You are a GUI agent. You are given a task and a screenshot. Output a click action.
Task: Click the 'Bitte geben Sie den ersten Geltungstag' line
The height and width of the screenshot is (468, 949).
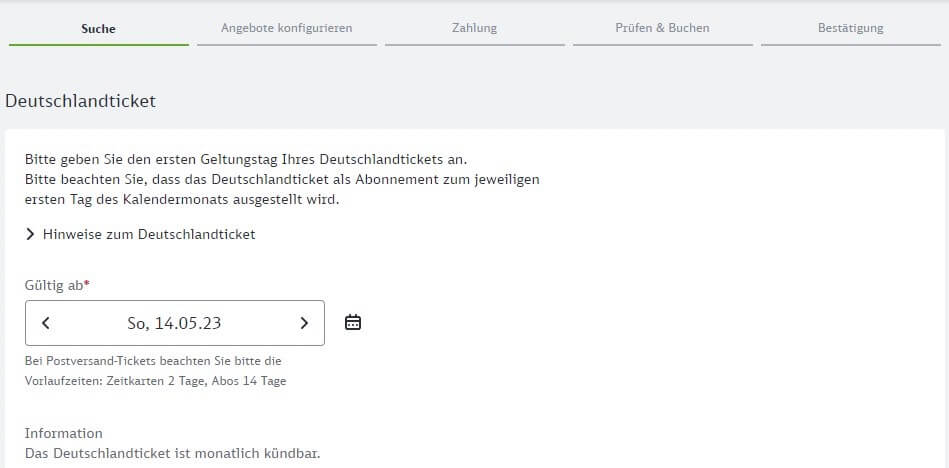click(x=246, y=160)
